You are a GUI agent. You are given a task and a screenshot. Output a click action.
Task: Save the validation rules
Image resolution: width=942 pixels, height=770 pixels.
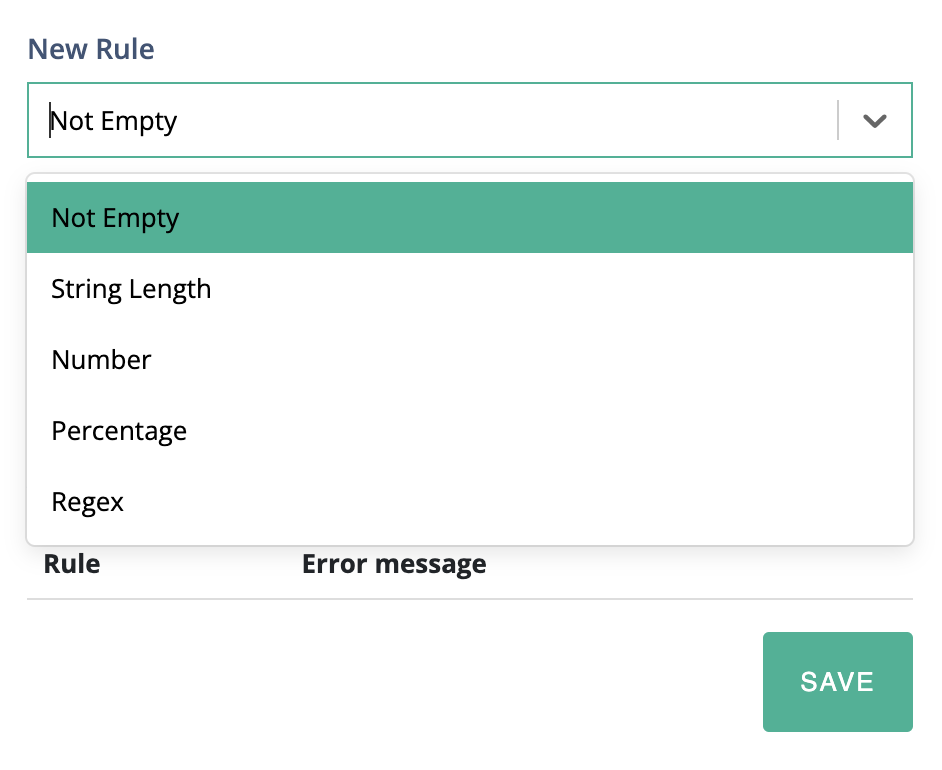pos(837,682)
